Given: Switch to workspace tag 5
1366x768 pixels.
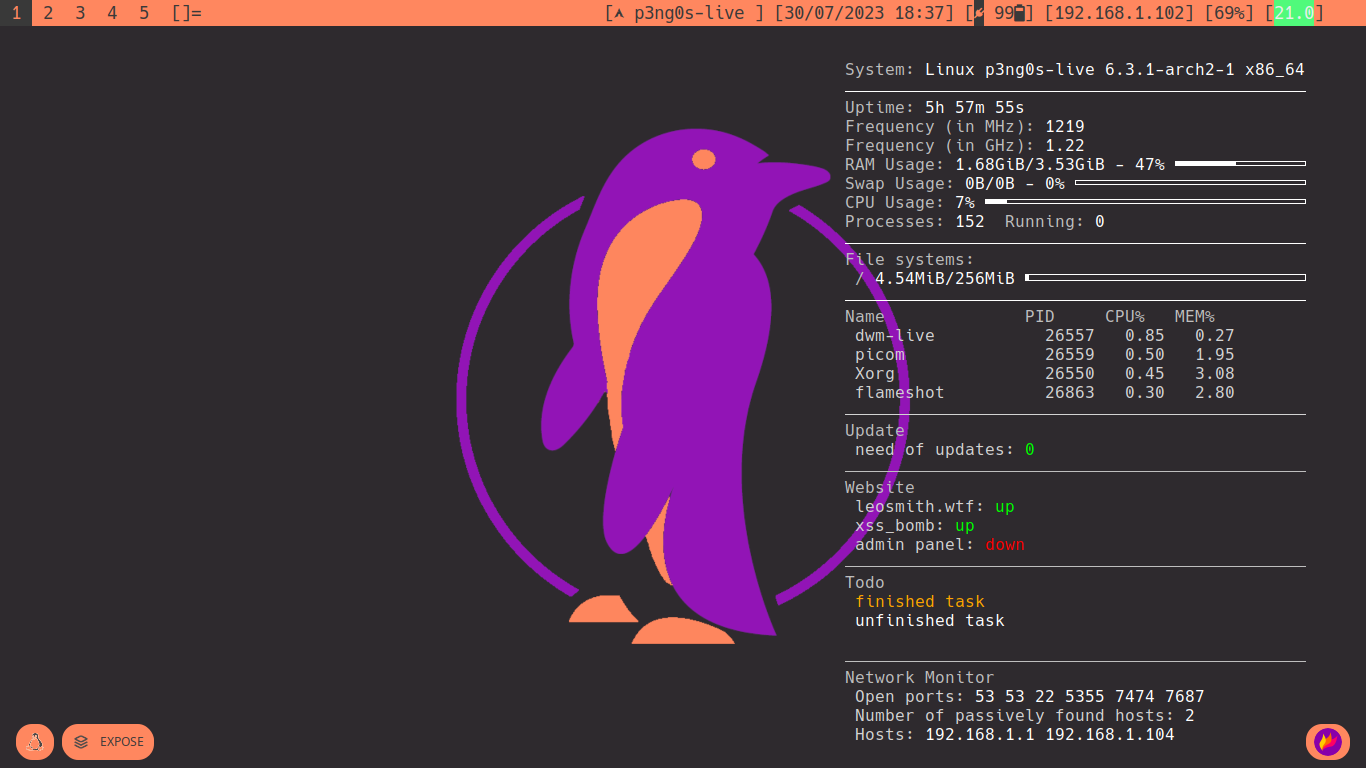Looking at the screenshot, I should (x=144, y=13).
